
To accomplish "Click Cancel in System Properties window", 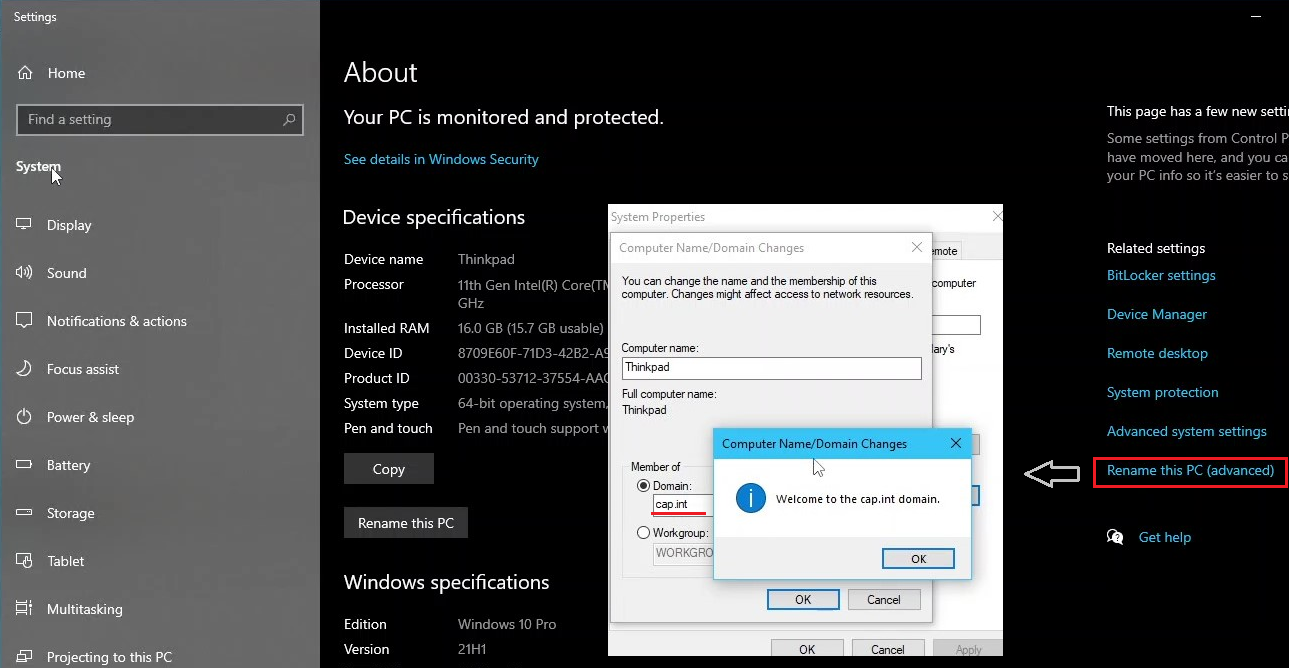I will coord(888,649).
